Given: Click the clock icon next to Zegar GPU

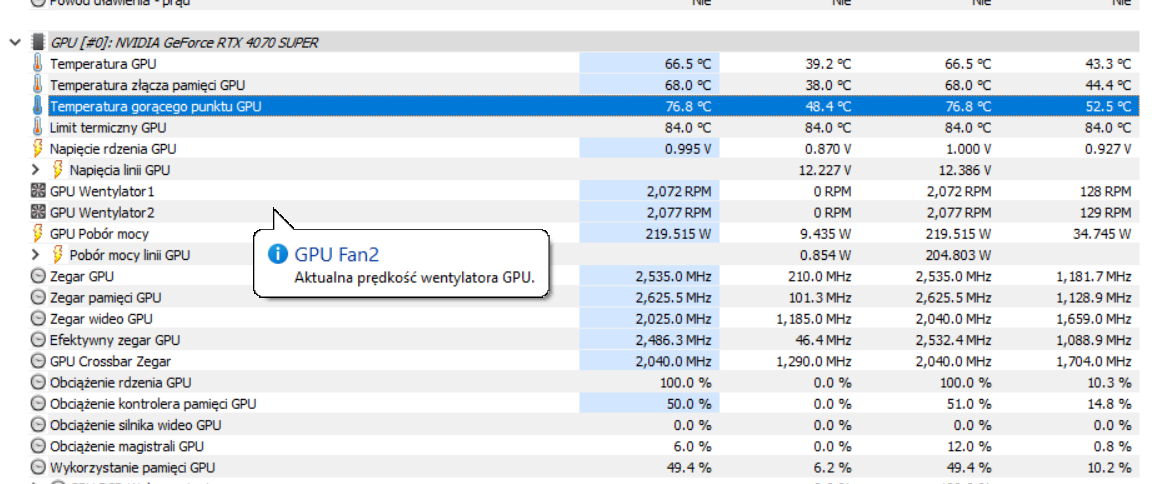Looking at the screenshot, I should [x=38, y=276].
